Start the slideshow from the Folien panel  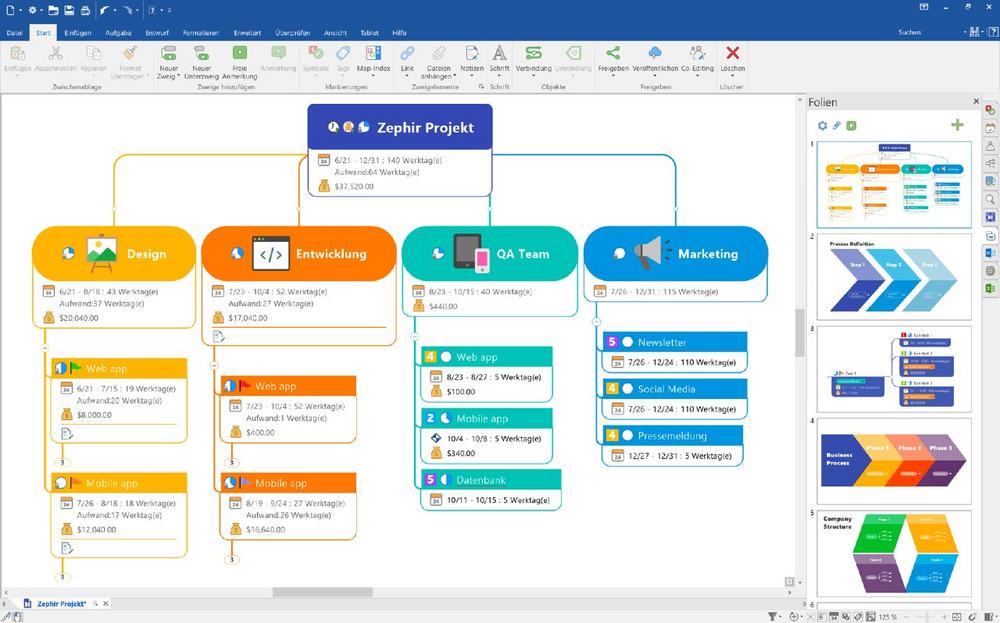coord(852,125)
